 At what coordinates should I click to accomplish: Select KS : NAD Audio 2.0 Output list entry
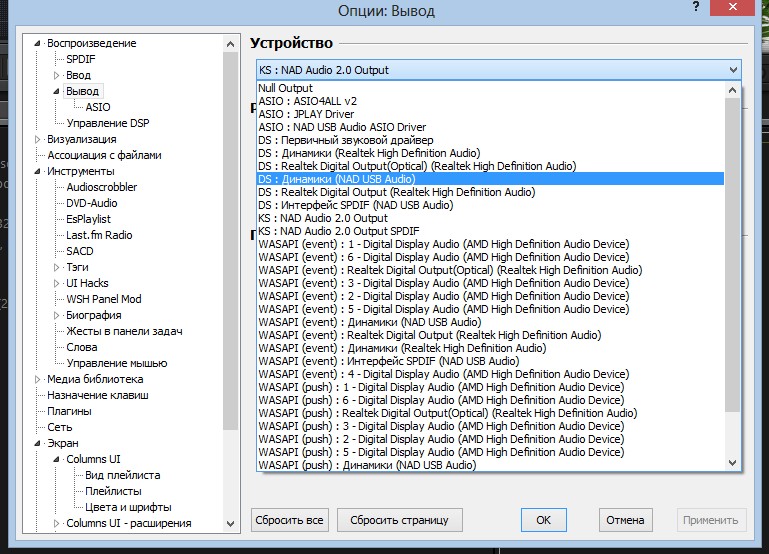coord(490,218)
